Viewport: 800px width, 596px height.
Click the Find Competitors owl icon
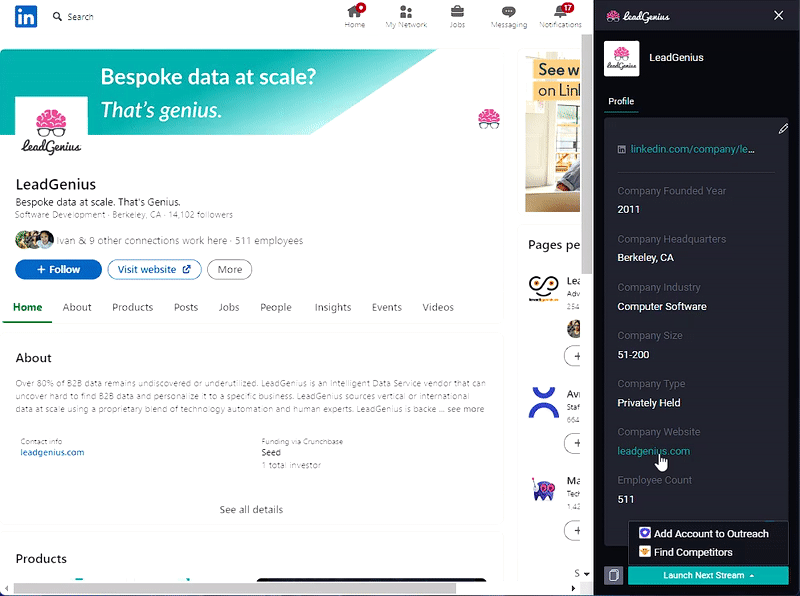645,552
